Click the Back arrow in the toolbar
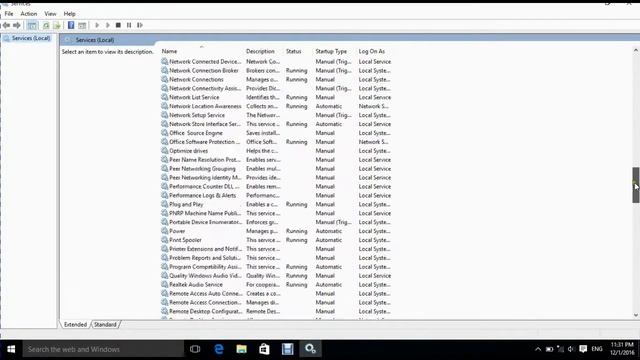The image size is (640, 360). 6,25
